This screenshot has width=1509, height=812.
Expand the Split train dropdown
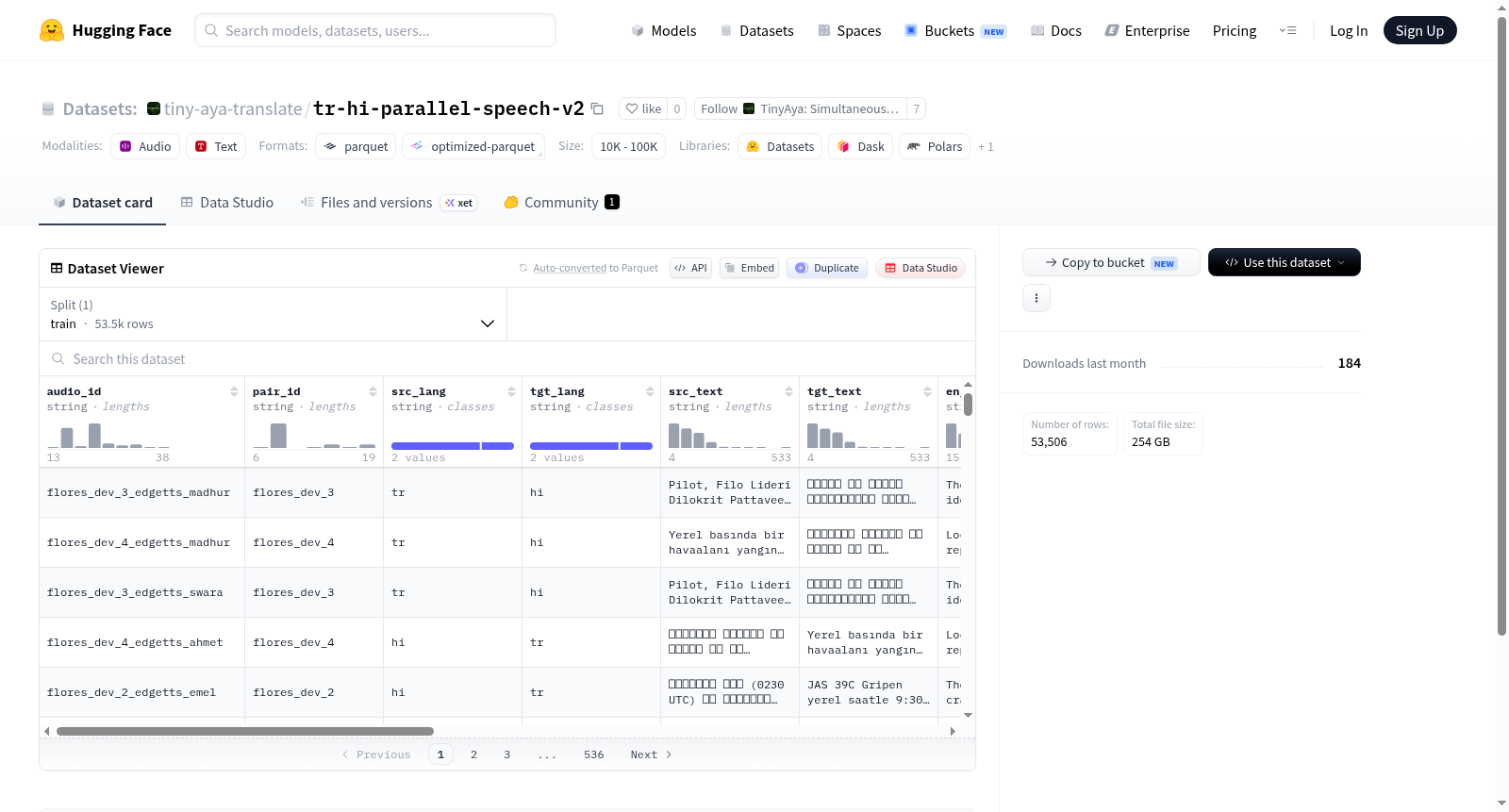point(273,314)
